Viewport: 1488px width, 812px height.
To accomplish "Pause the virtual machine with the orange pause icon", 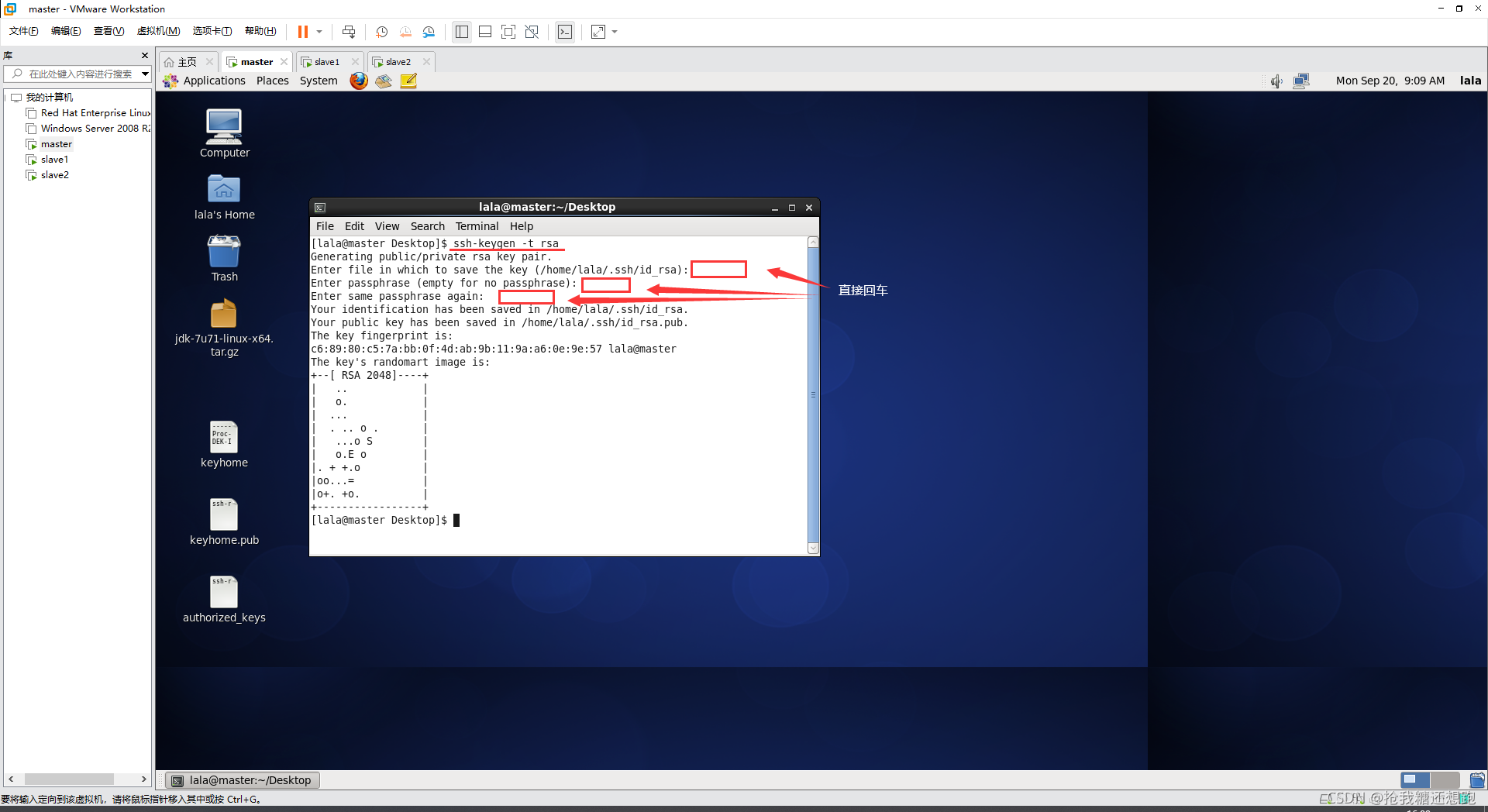I will coord(302,32).
